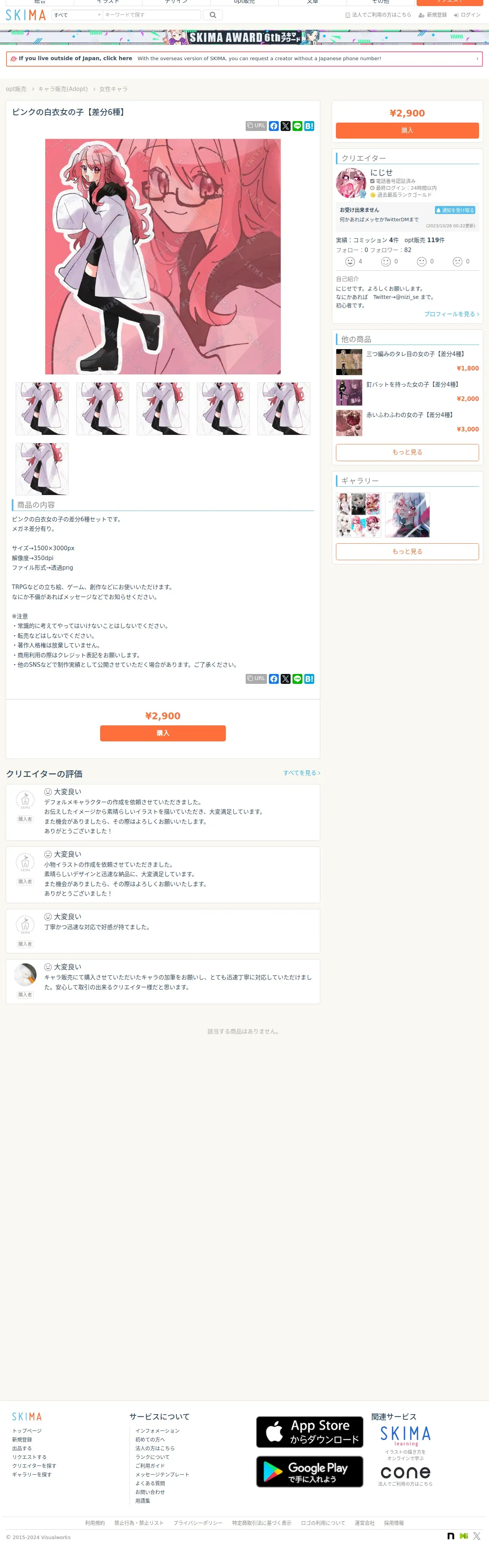Click note icon in footer corner
489x1568 pixels.
(x=451, y=1536)
